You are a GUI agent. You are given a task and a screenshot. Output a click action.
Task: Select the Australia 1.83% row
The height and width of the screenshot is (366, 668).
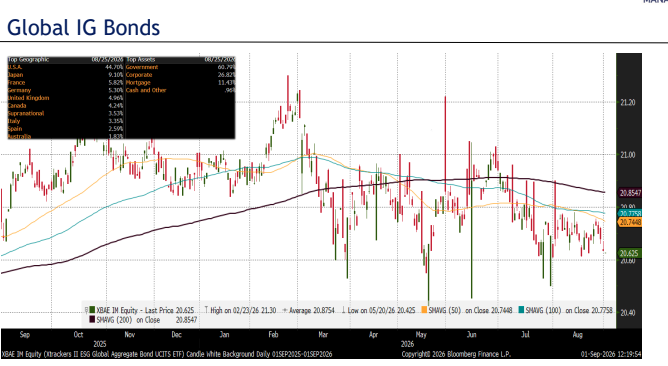[x=66, y=136]
